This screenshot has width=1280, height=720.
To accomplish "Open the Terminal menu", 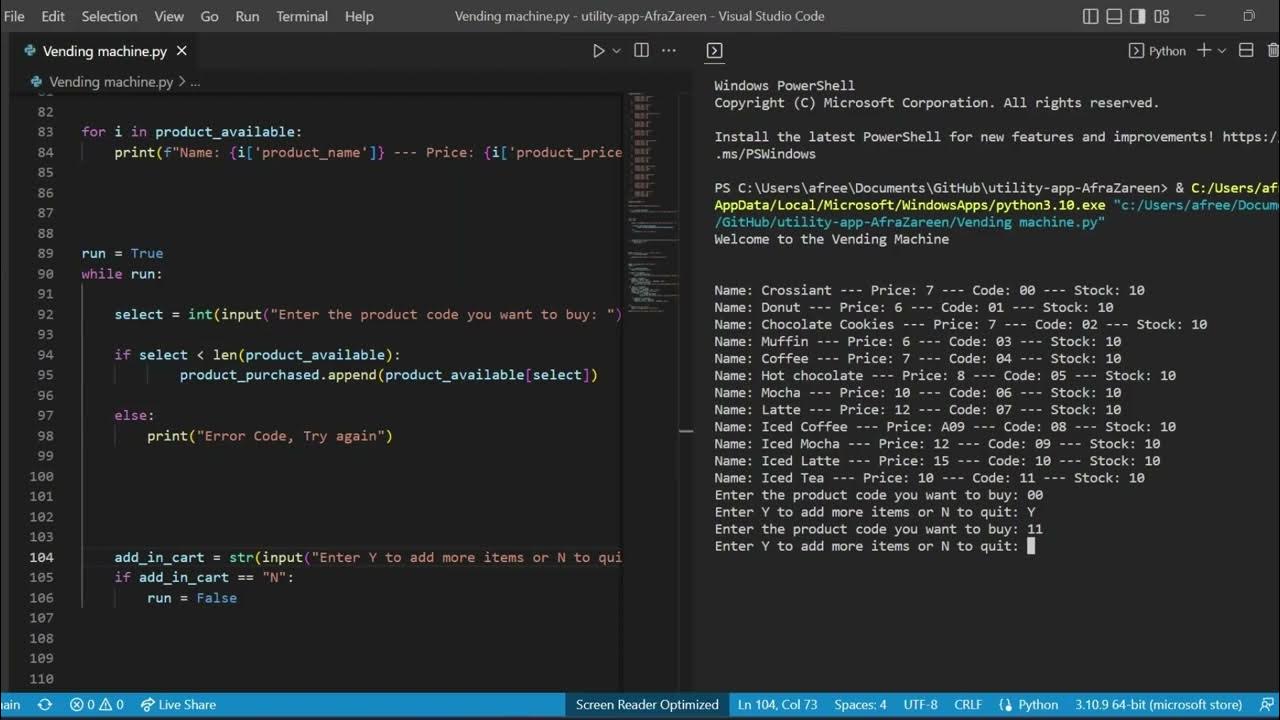I will 302,16.
